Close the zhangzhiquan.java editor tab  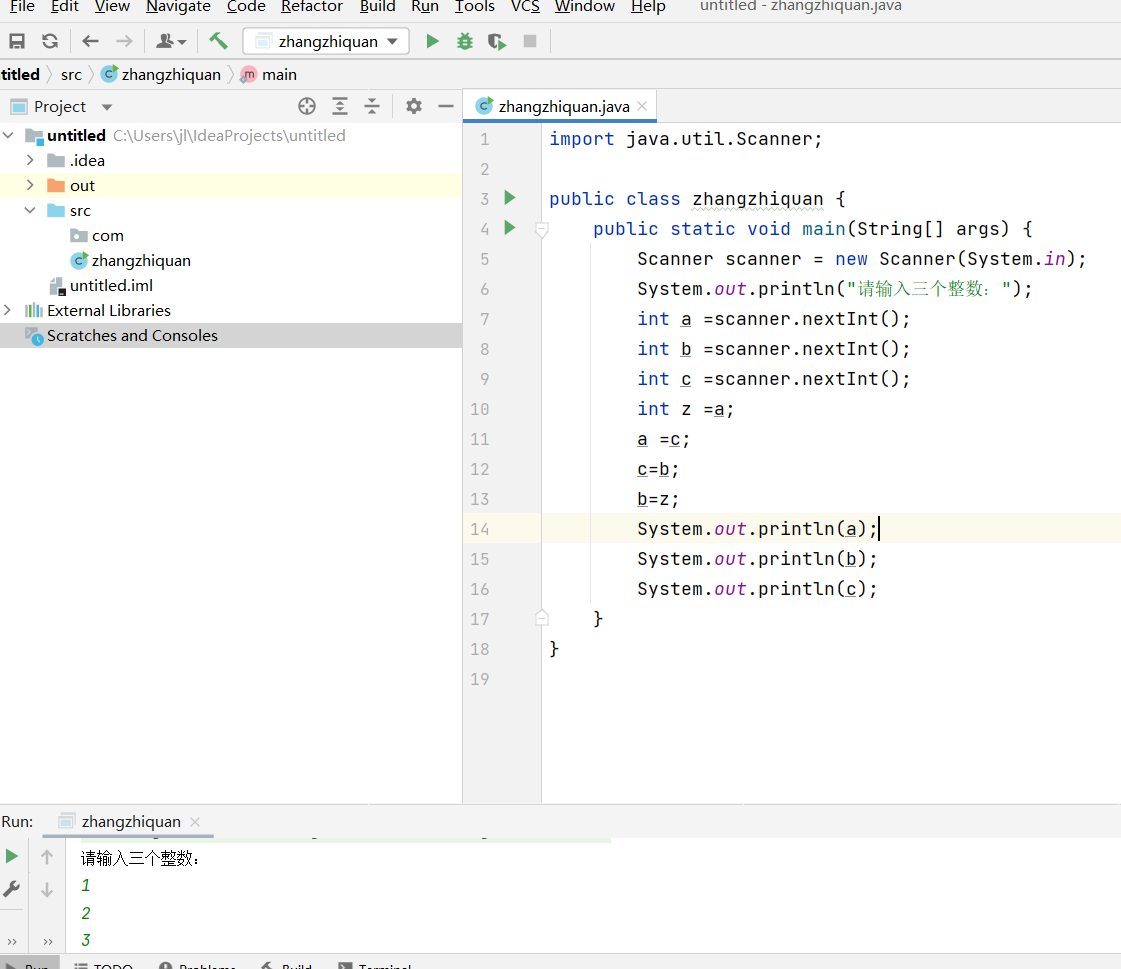(642, 106)
